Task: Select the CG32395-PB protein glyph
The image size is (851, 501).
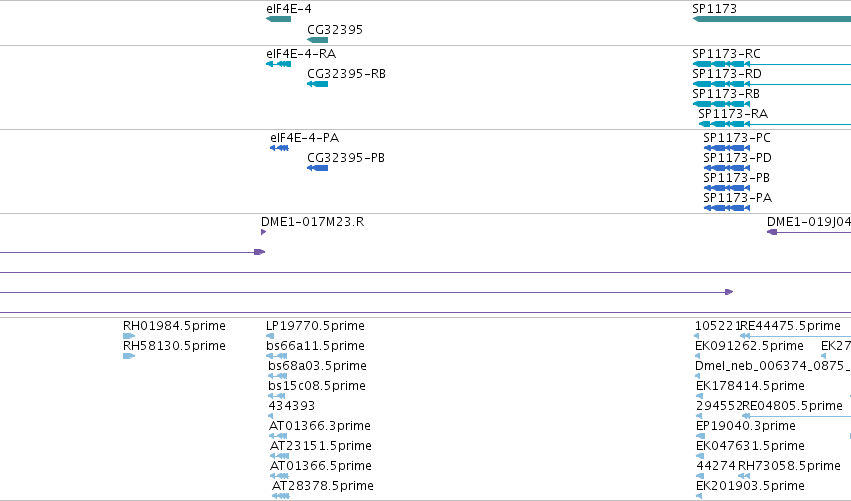Action: pyautogui.click(x=317, y=168)
